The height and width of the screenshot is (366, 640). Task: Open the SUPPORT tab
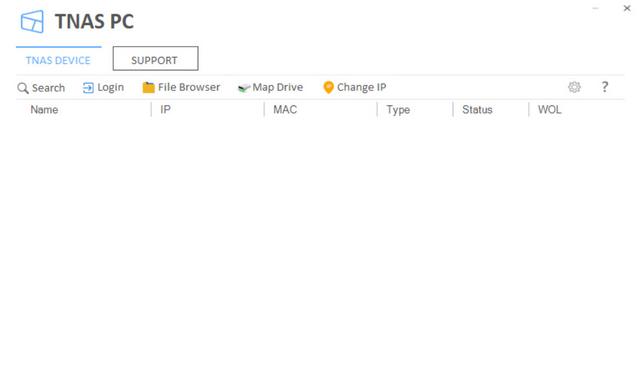coord(156,59)
